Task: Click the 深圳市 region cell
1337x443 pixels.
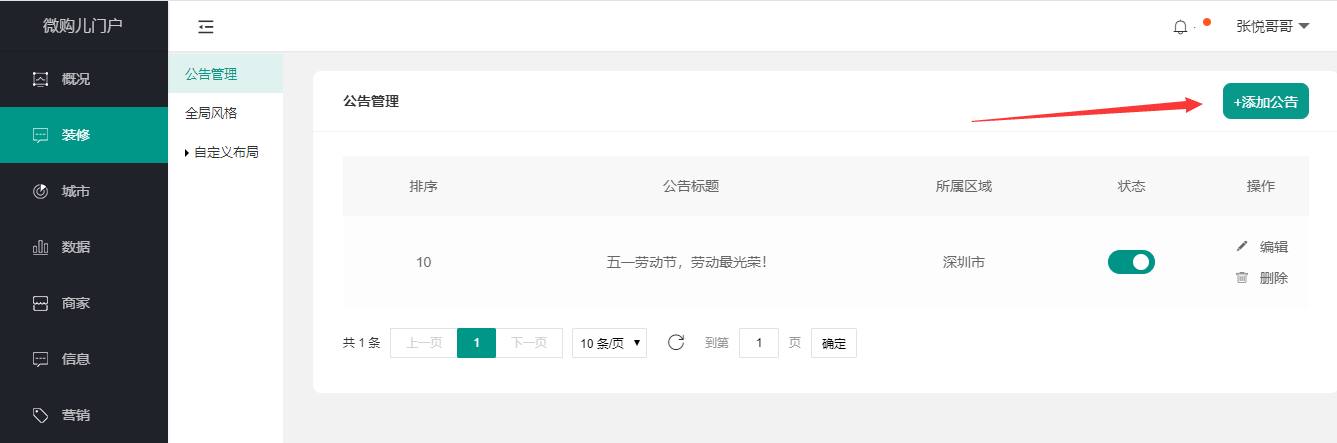Action: point(964,262)
